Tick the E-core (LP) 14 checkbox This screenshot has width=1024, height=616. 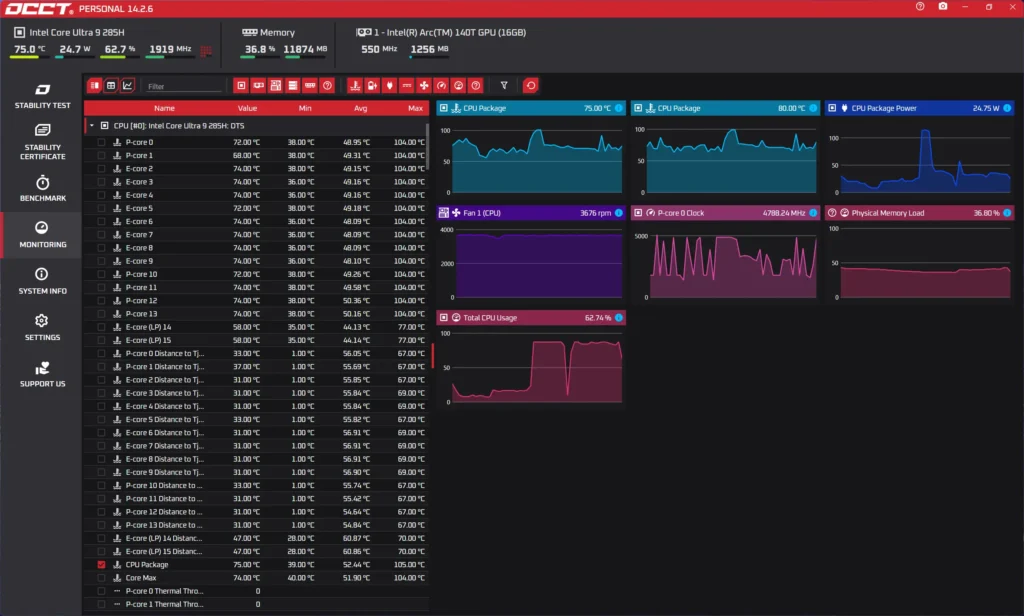(101, 327)
